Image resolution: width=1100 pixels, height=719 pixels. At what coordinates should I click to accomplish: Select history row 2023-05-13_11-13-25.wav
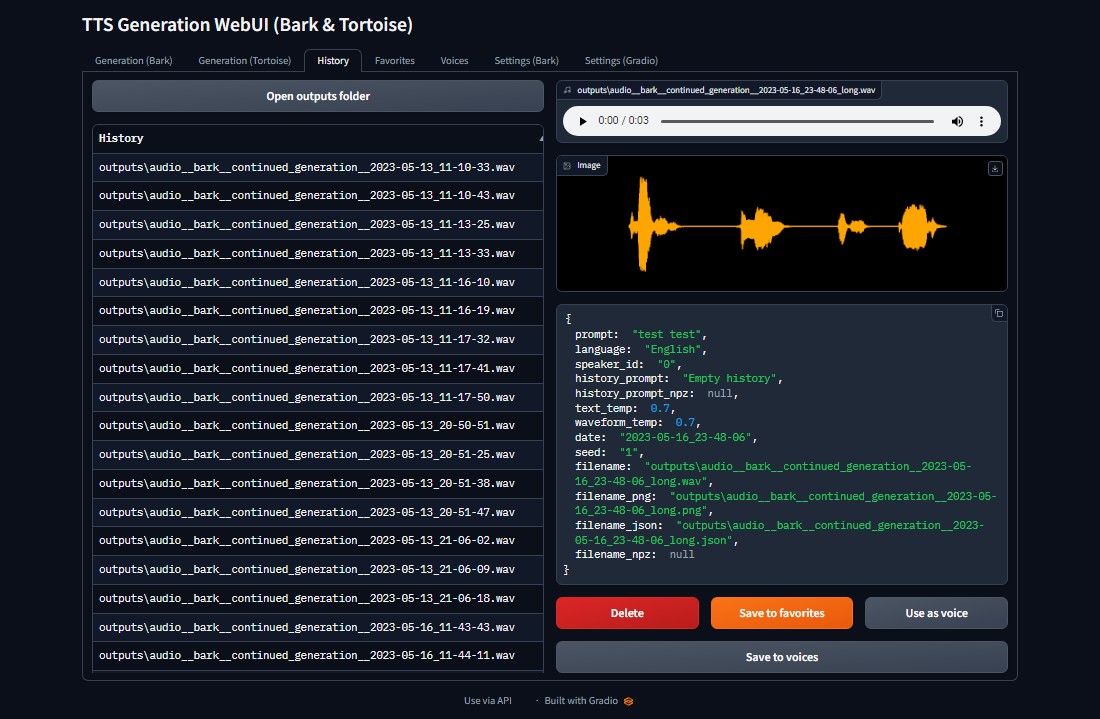pyautogui.click(x=318, y=224)
